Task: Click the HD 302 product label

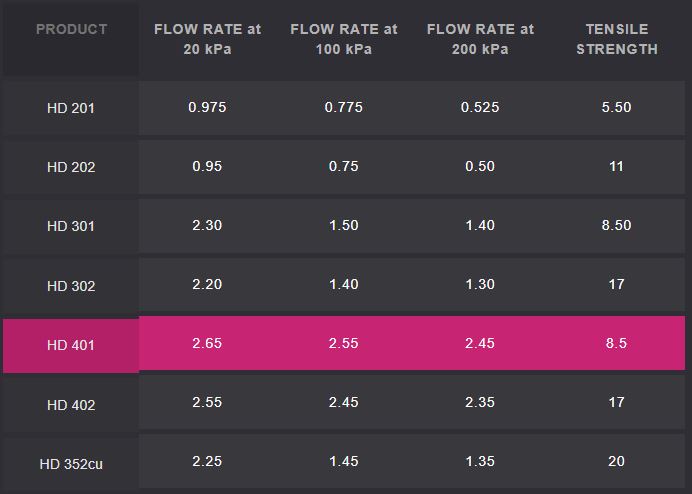Action: 71,286
